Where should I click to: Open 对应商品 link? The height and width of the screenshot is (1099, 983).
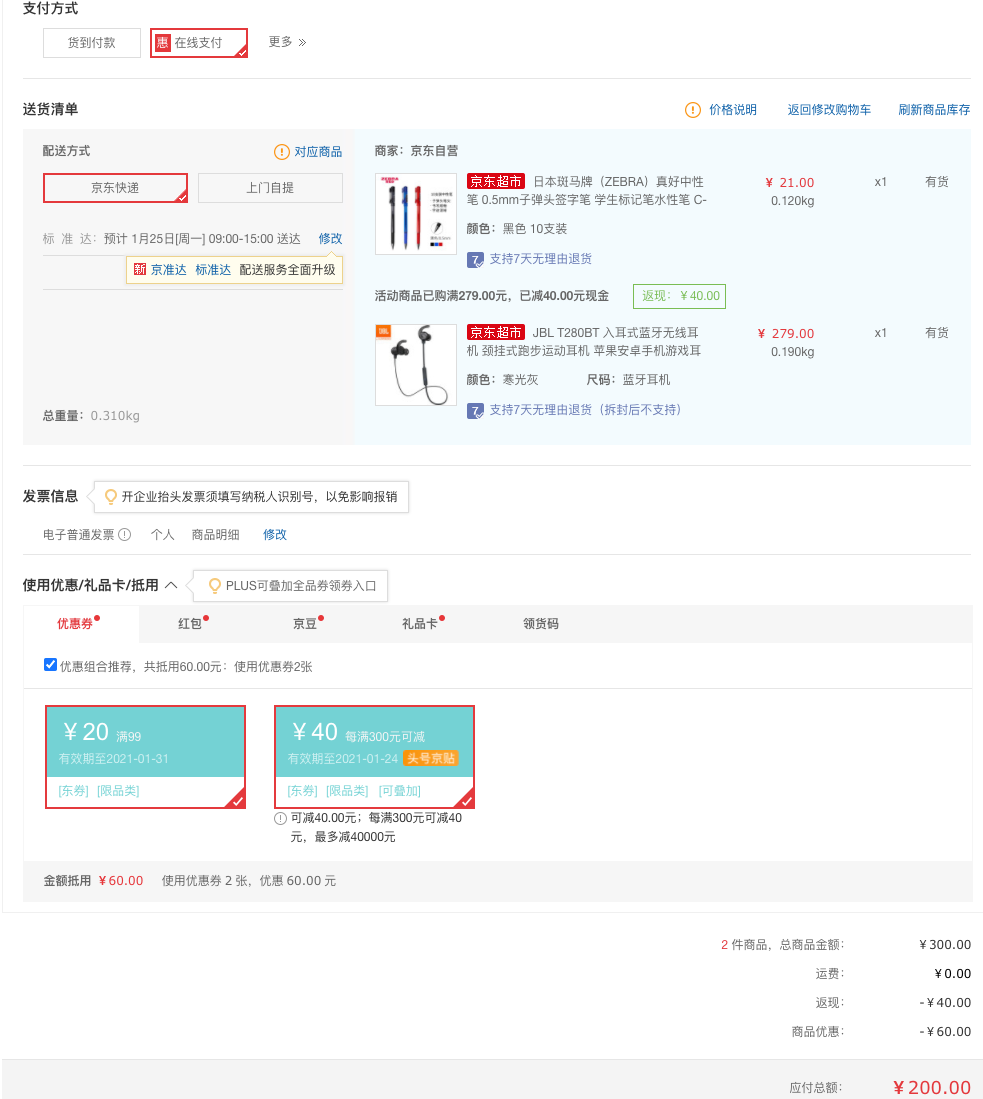[x=318, y=152]
